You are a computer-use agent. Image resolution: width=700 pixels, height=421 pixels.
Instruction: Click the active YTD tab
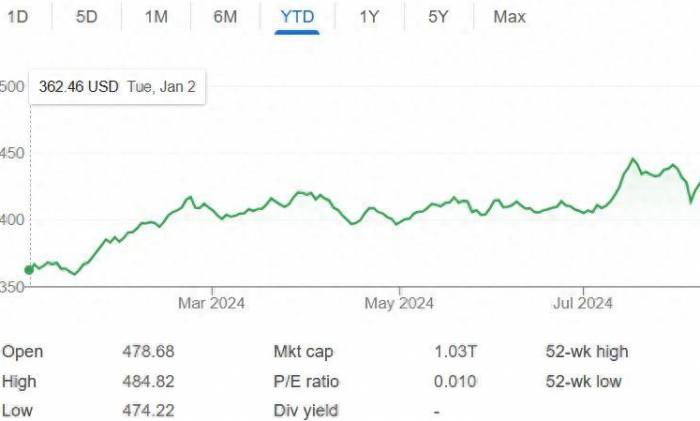tap(297, 17)
